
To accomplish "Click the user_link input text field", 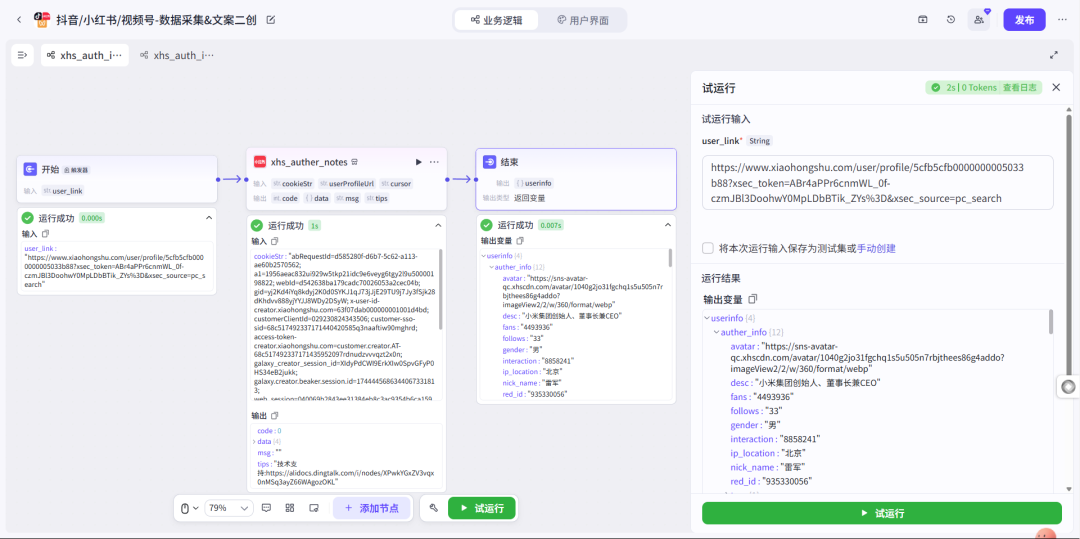I will pos(878,182).
